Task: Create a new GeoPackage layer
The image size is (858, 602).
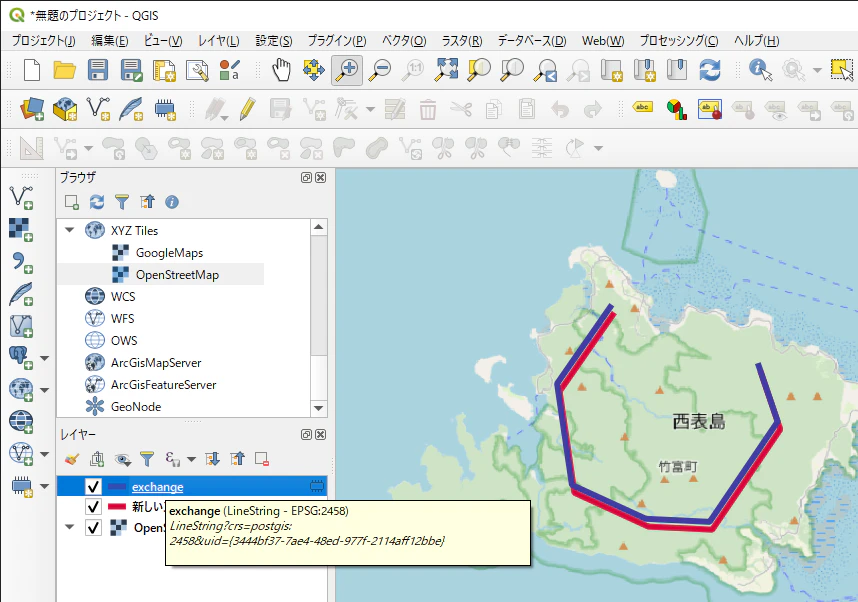Action: click(x=65, y=109)
